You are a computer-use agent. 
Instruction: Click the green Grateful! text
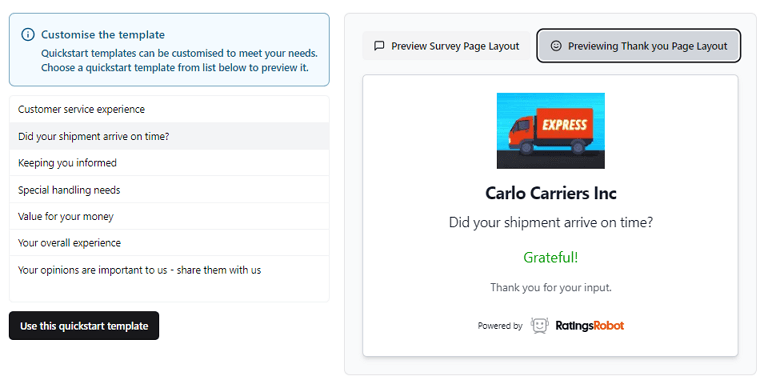550,257
